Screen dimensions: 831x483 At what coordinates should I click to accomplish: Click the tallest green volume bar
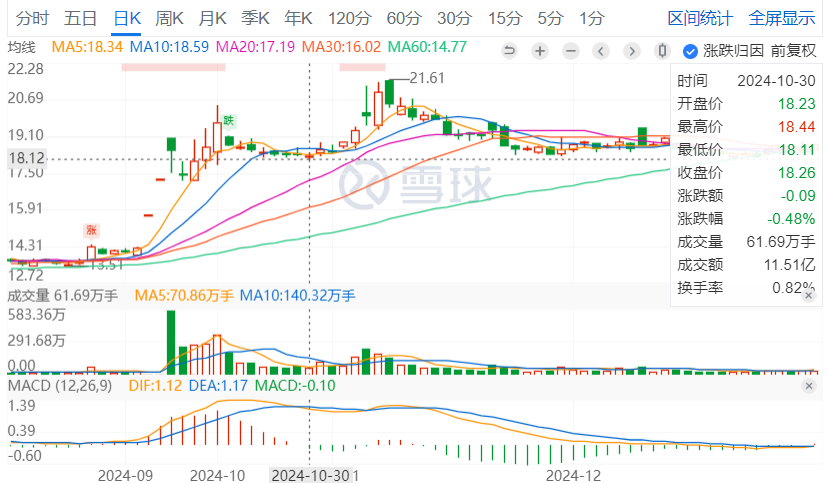(x=171, y=343)
